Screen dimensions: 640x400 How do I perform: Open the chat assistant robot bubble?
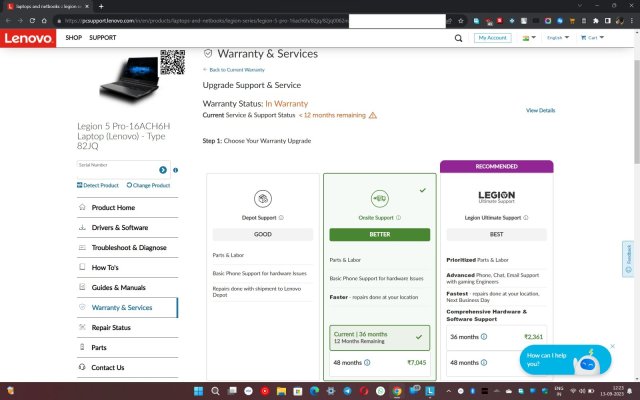tap(565, 360)
